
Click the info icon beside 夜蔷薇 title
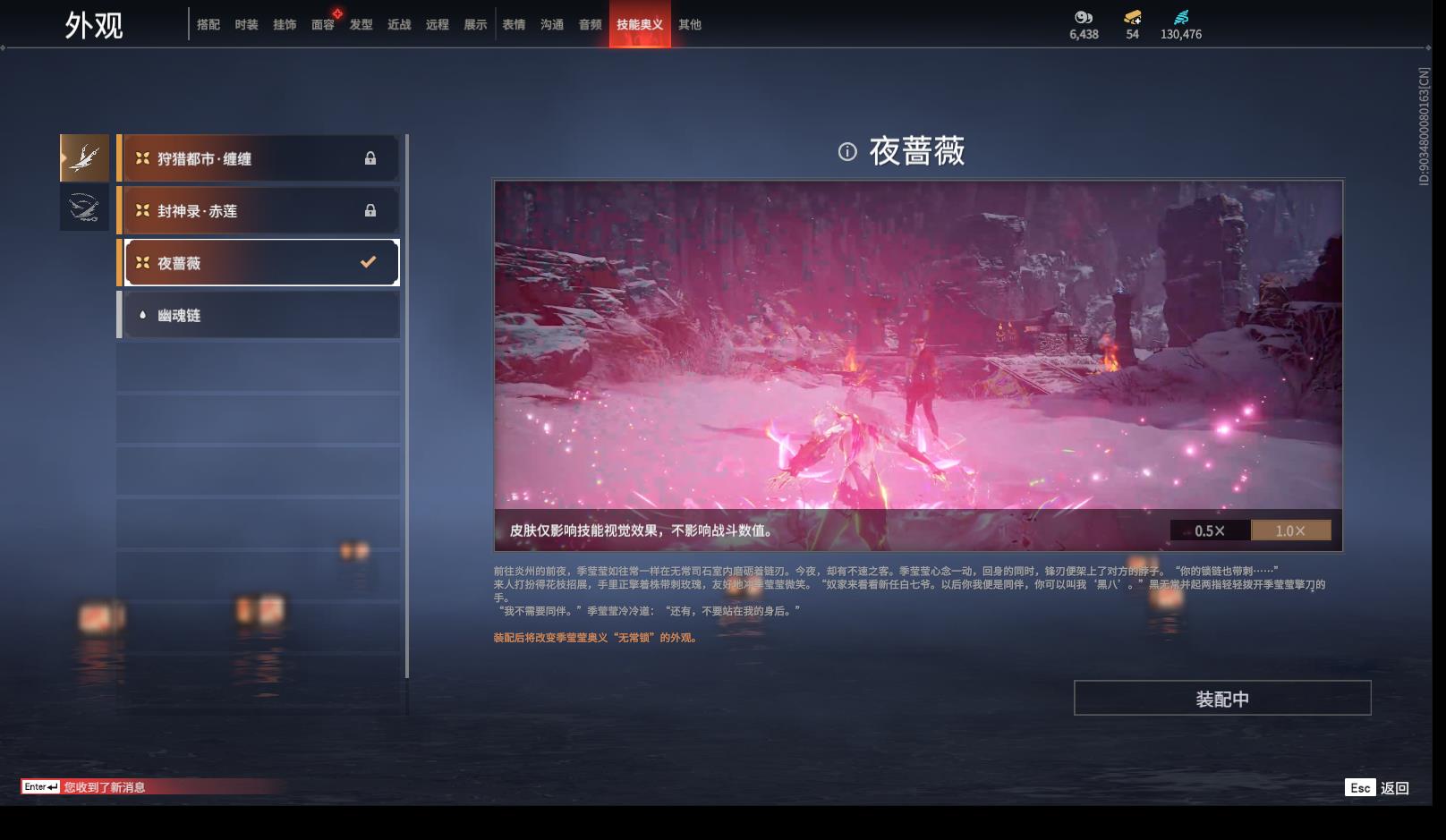pyautogui.click(x=846, y=152)
